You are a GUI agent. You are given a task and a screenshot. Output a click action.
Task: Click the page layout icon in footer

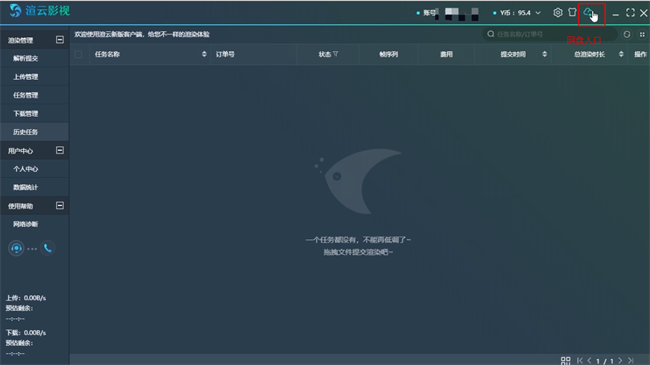[x=565, y=361]
